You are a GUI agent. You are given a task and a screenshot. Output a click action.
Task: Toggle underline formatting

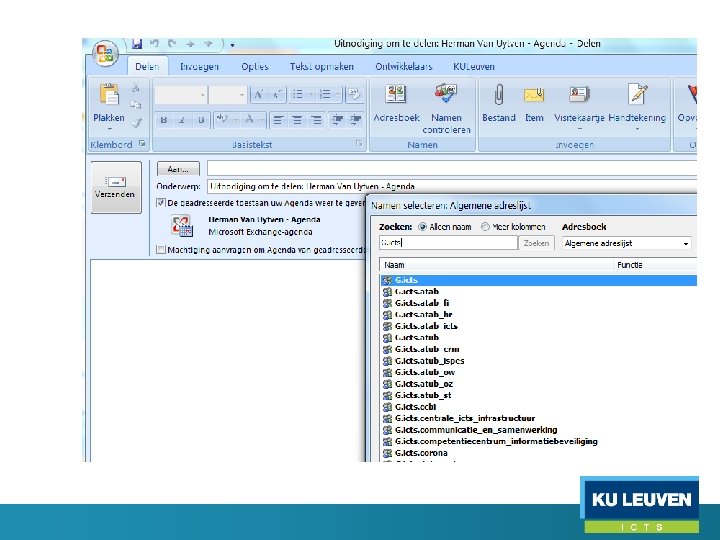coord(201,120)
